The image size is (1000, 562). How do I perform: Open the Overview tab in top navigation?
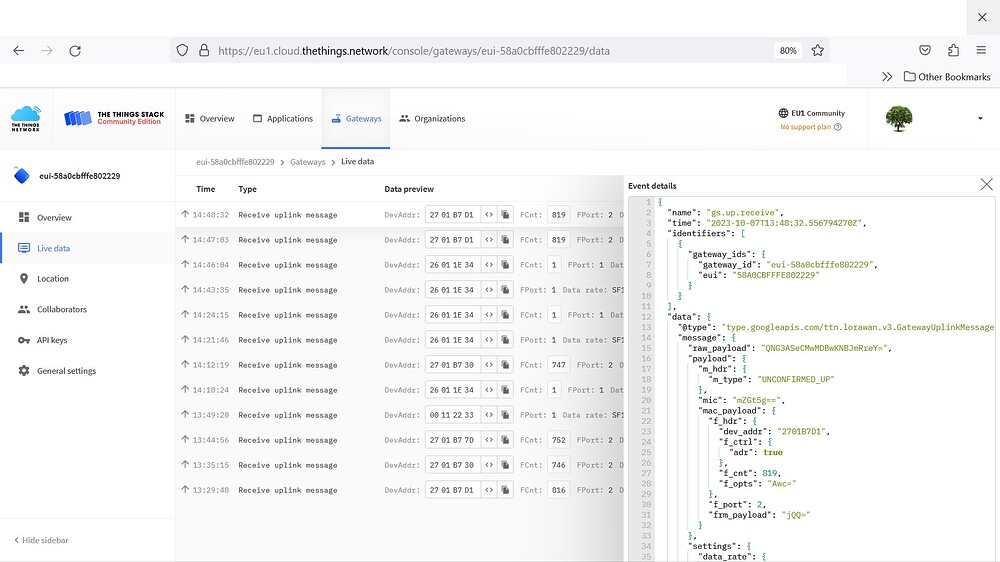(210, 119)
